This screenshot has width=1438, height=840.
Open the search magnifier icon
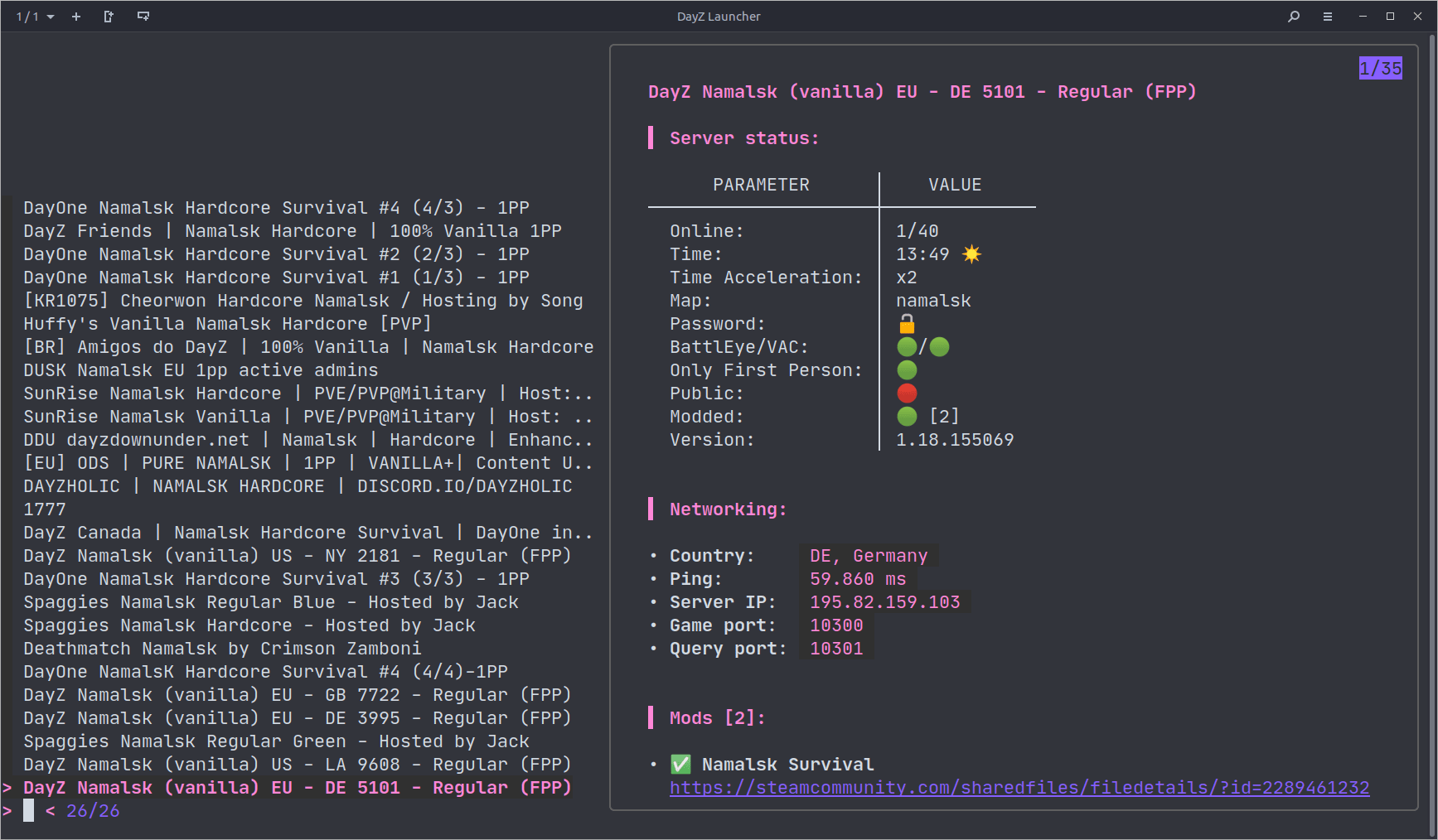coord(1294,17)
